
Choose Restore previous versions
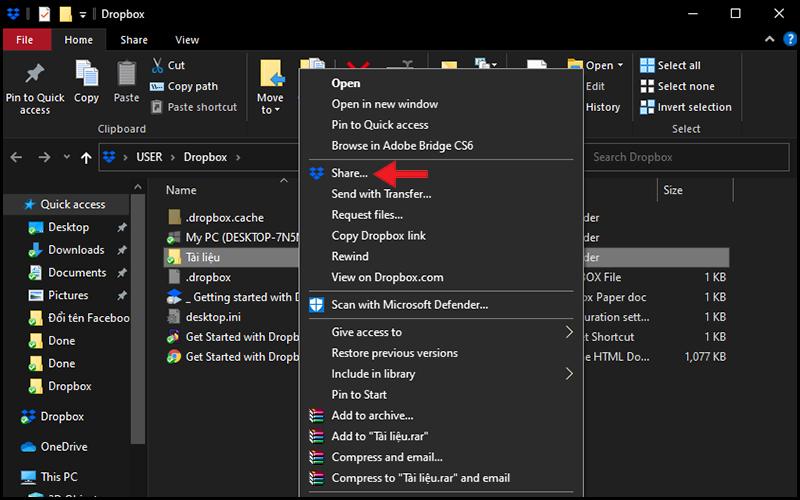coord(394,353)
